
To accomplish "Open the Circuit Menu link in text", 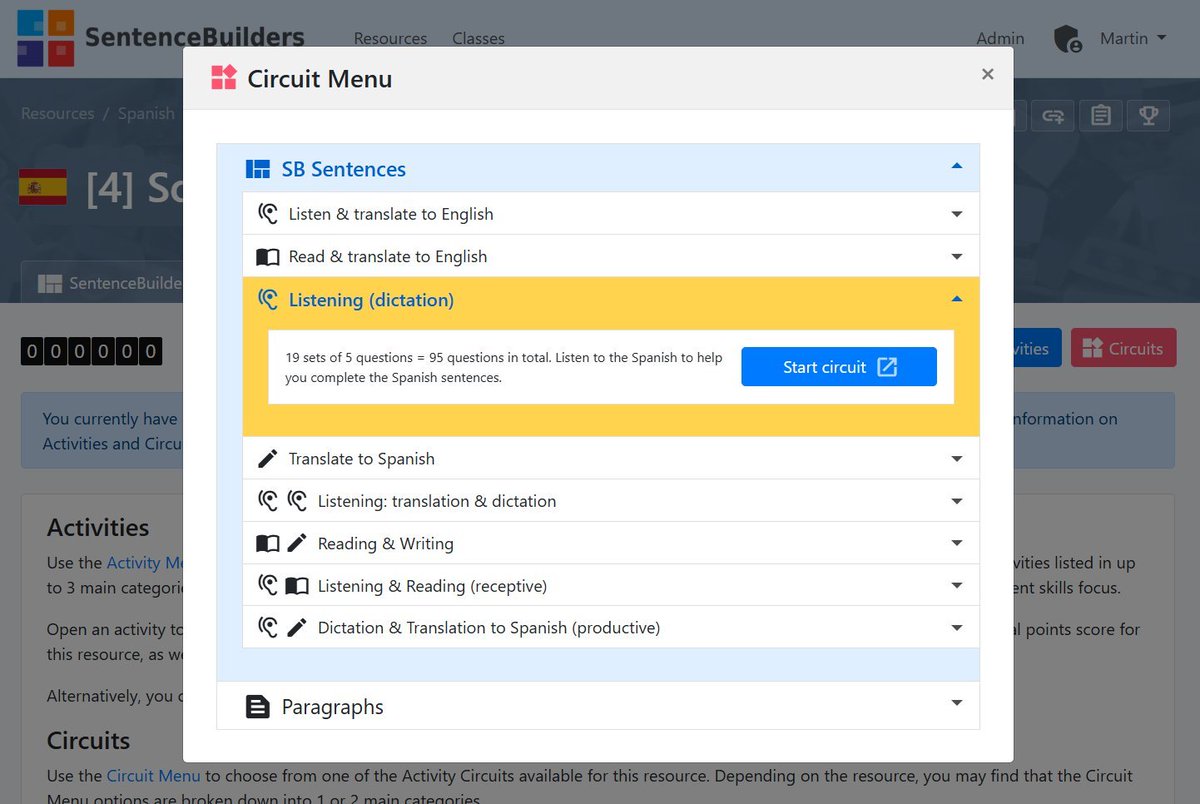I will click(154, 775).
